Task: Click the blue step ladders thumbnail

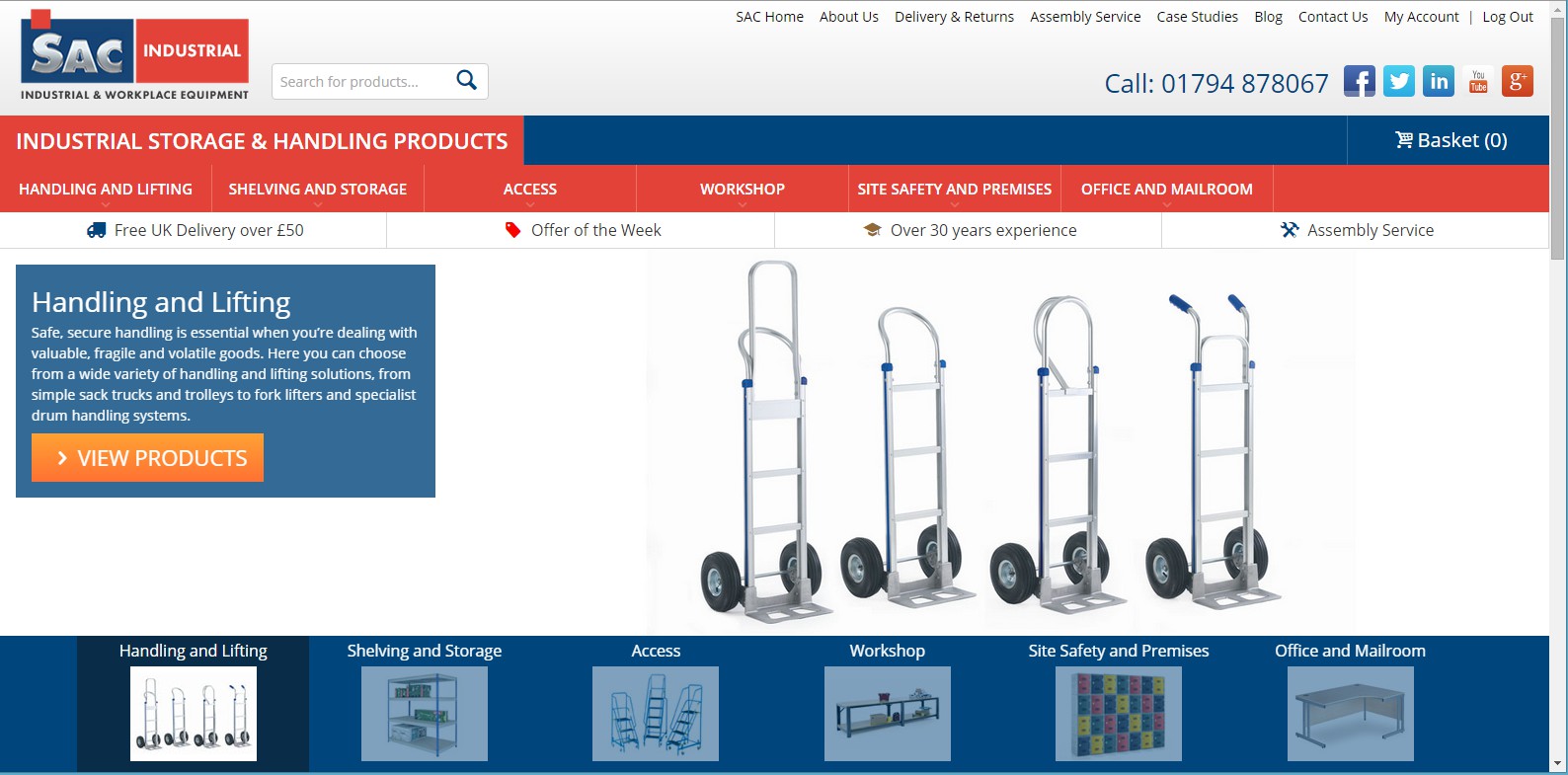Action: [656, 714]
